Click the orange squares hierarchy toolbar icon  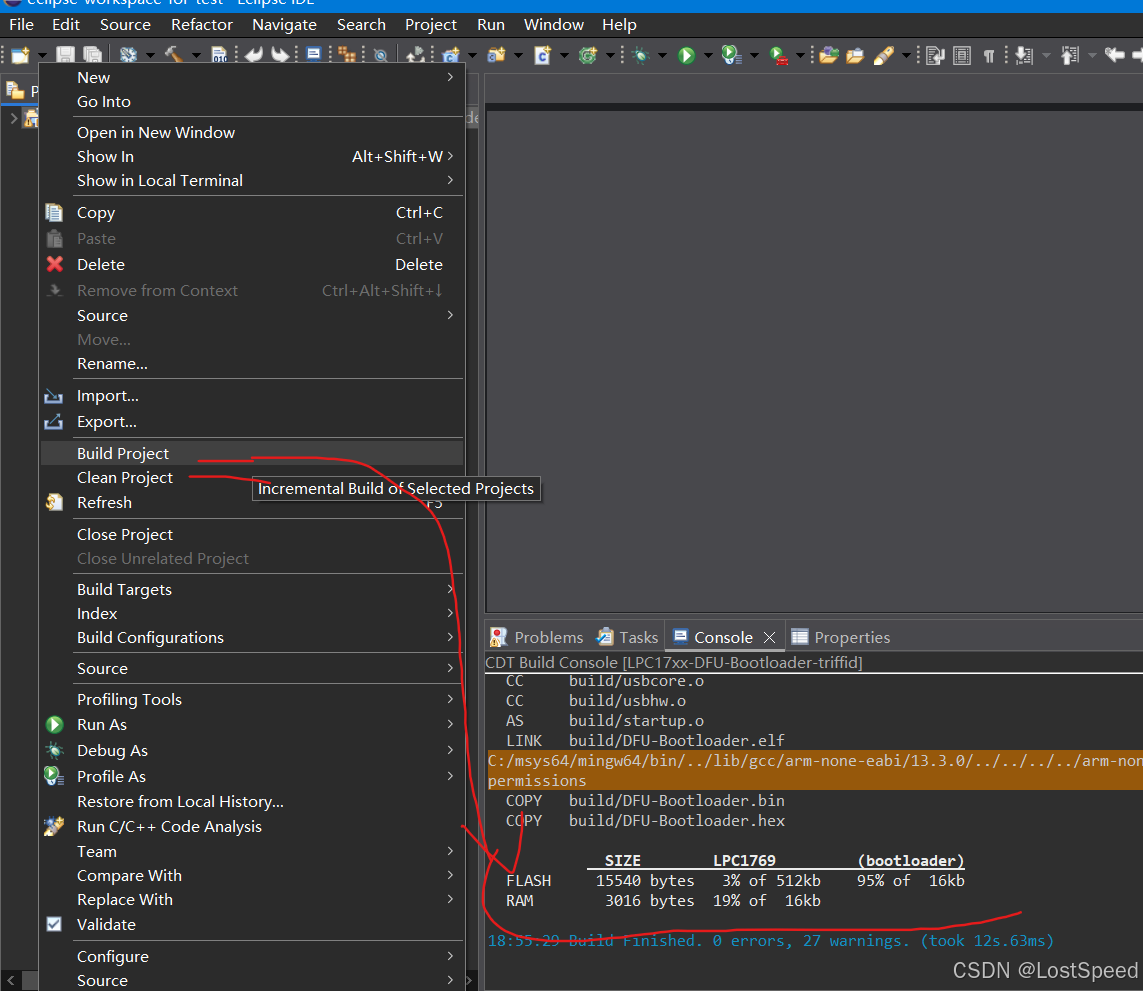pos(347,55)
